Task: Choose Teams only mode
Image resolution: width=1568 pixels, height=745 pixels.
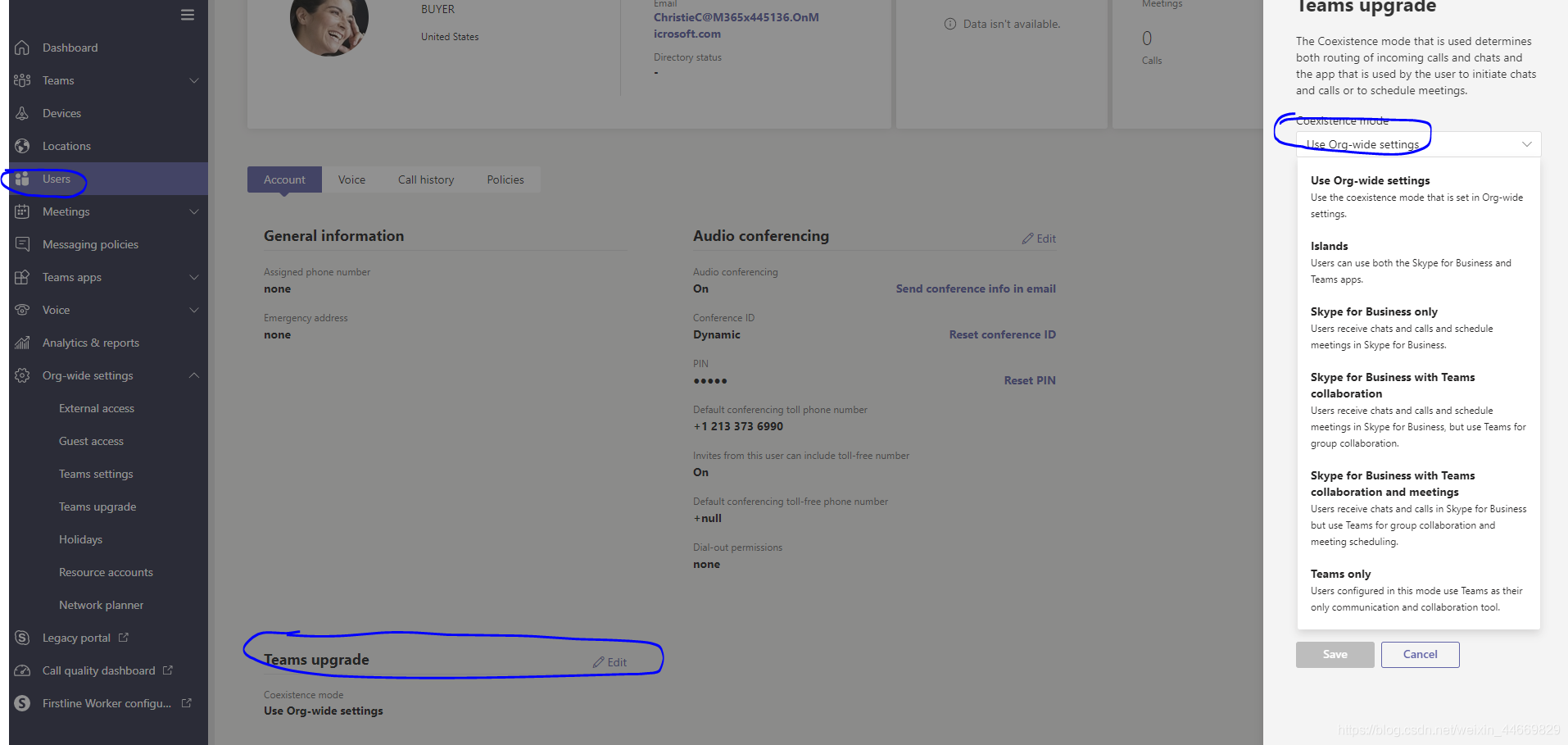Action: click(1418, 590)
